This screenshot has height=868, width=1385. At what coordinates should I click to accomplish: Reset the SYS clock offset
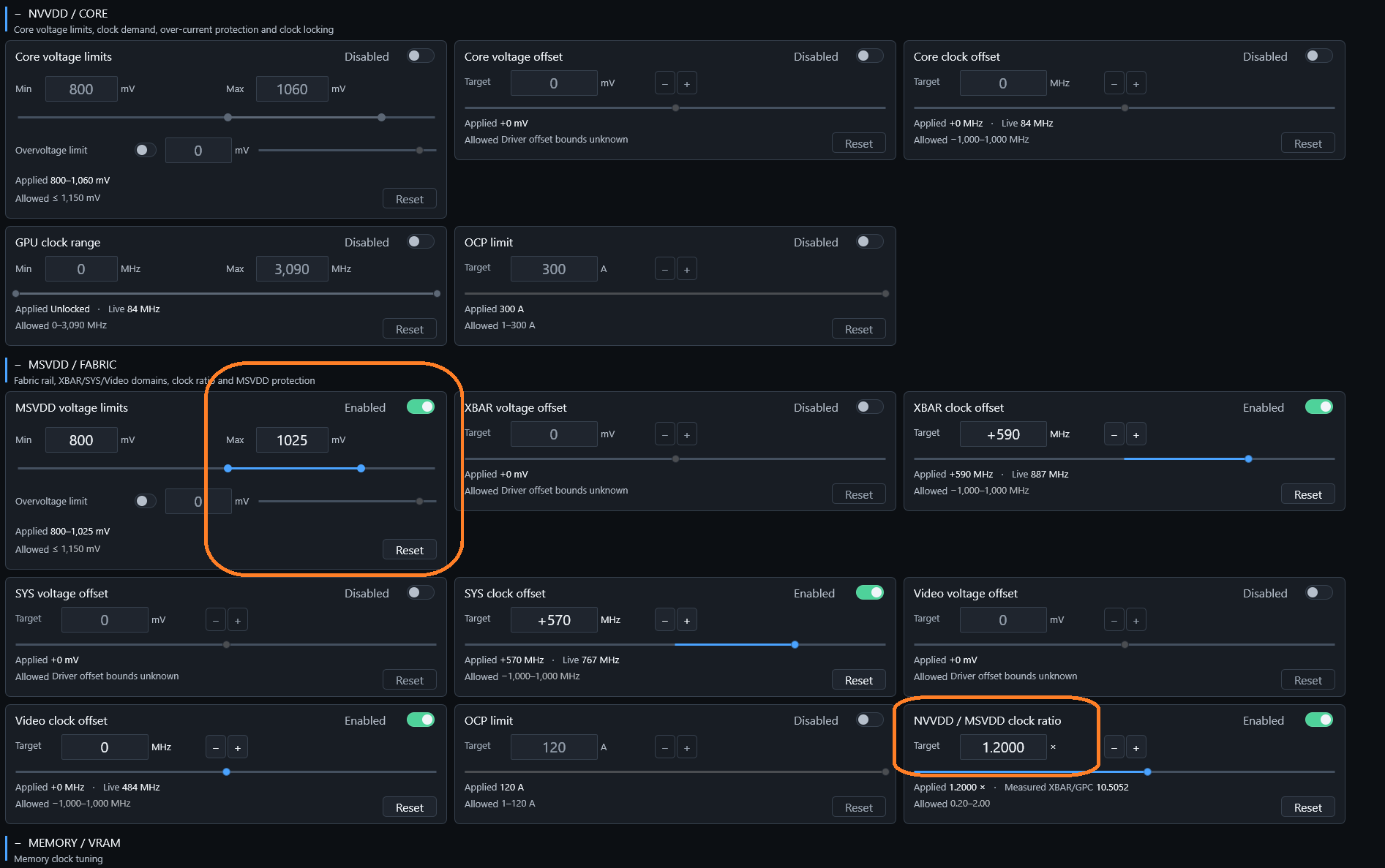click(859, 680)
